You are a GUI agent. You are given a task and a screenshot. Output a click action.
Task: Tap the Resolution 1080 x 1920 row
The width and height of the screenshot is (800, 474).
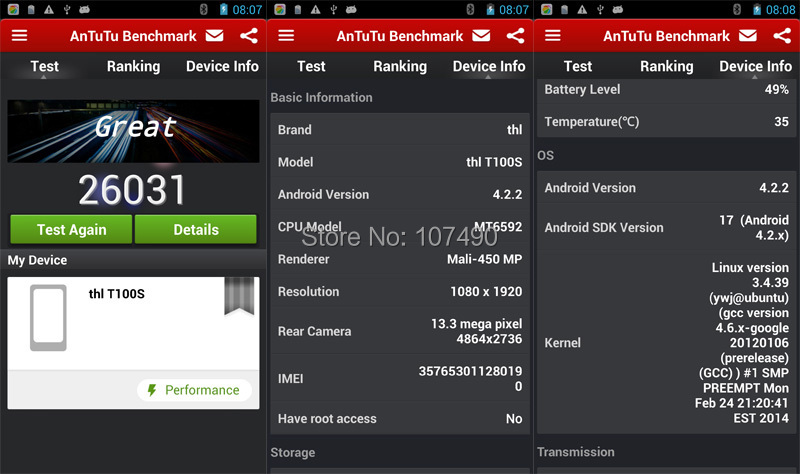[x=400, y=291]
